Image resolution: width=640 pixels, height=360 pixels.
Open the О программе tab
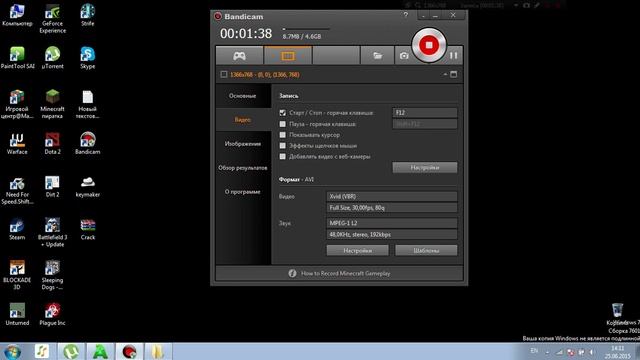pyautogui.click(x=243, y=191)
